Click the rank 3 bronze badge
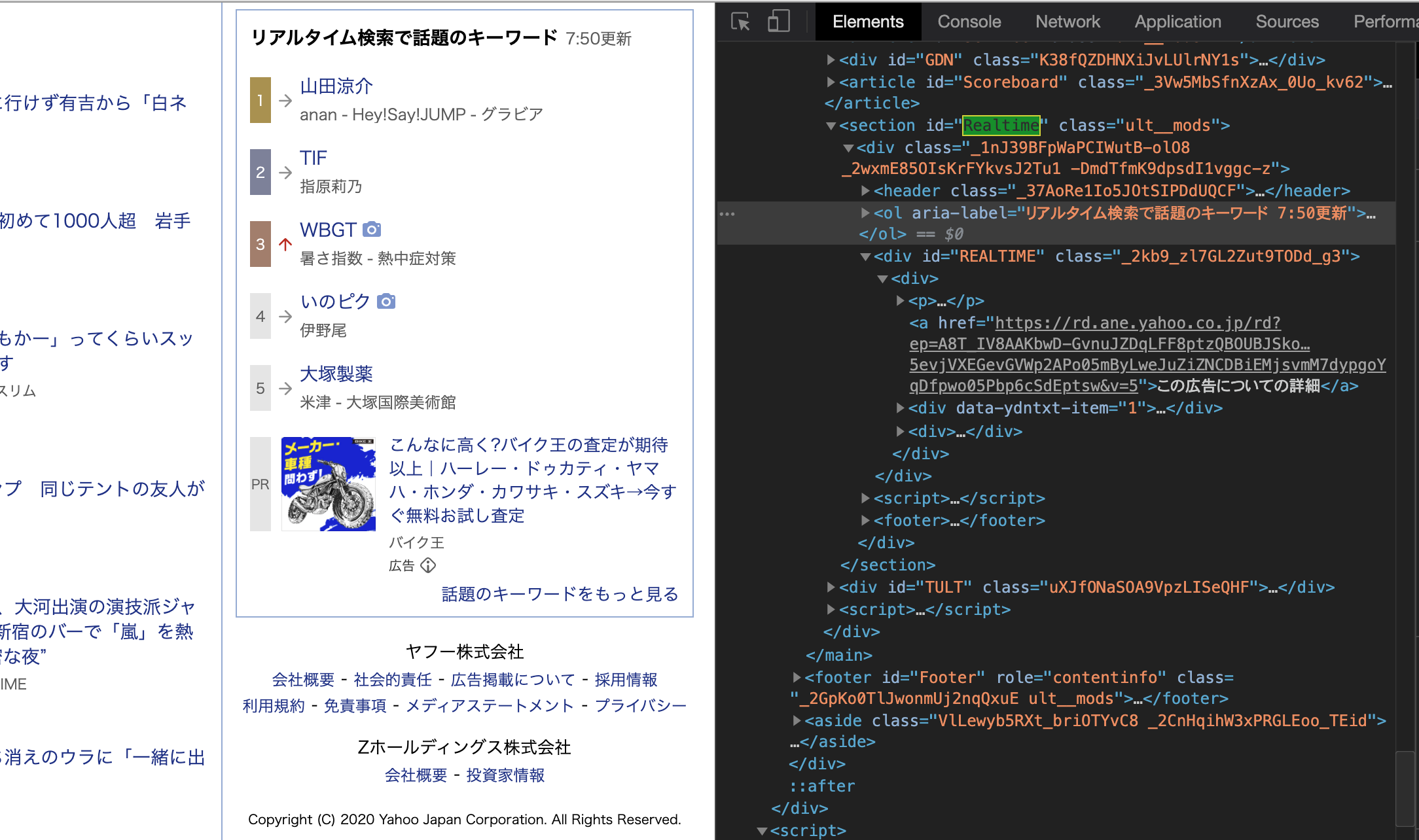This screenshot has height=840, width=1419. 260,244
